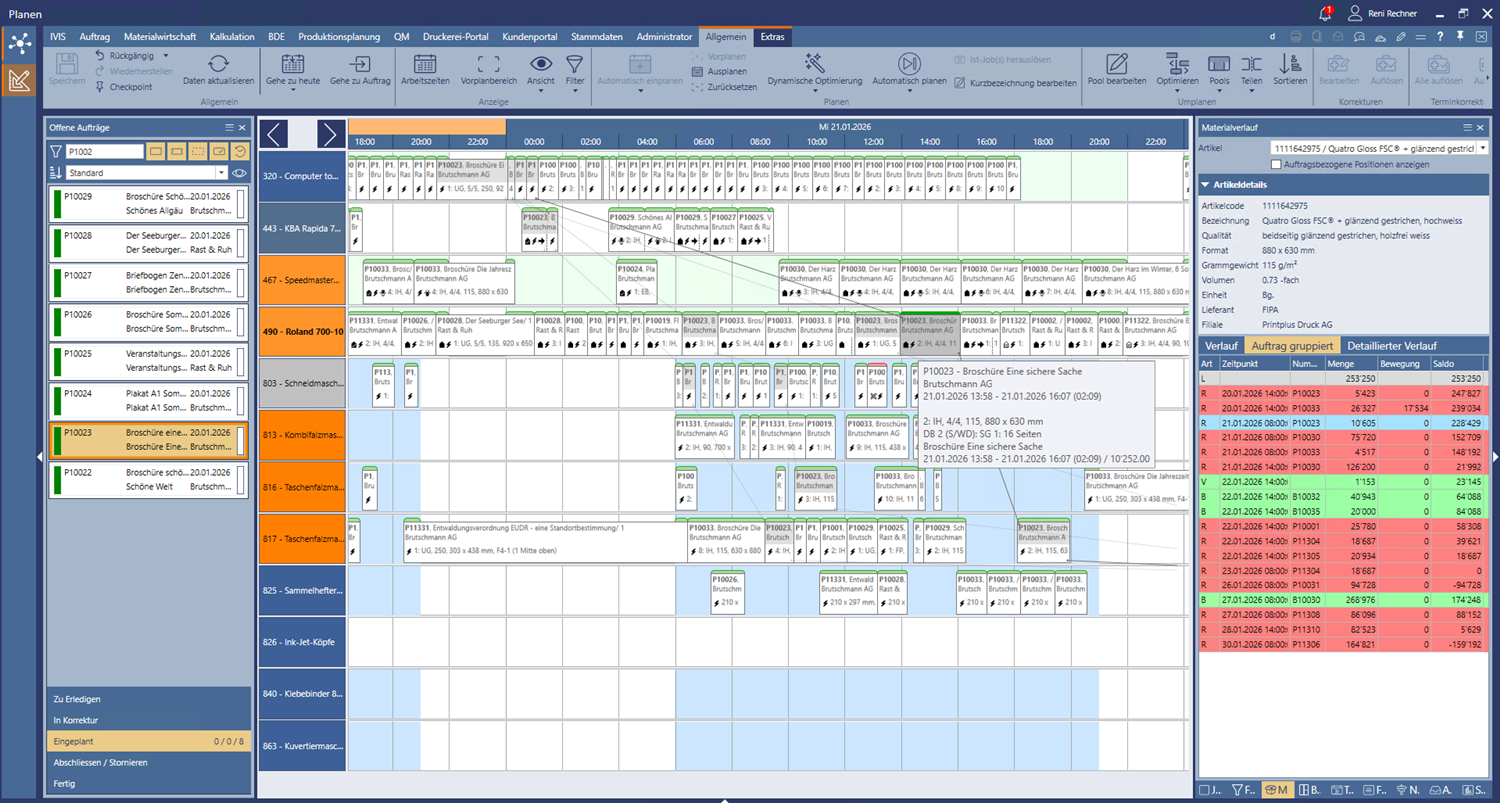The width and height of the screenshot is (1500, 803).
Task: Click the P1002 filter input field
Action: point(104,152)
